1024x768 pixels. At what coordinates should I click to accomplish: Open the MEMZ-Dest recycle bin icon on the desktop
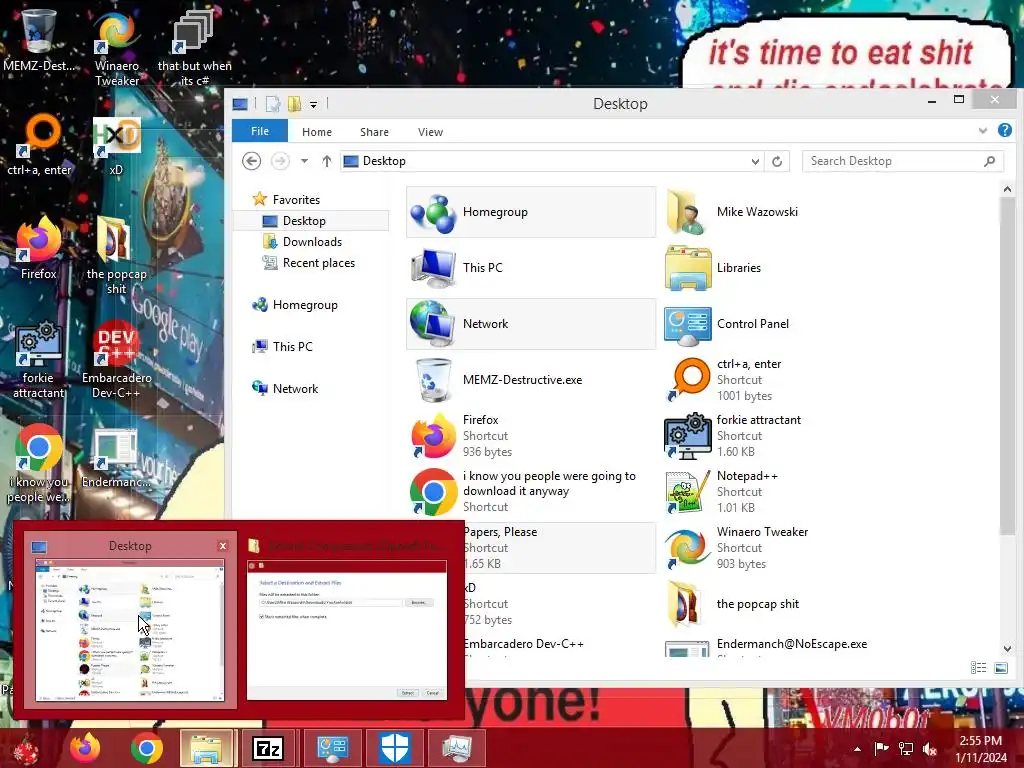tap(39, 39)
